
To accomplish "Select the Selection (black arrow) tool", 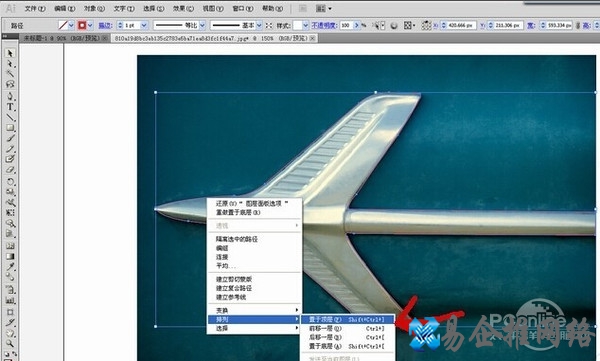I will pos(10,53).
